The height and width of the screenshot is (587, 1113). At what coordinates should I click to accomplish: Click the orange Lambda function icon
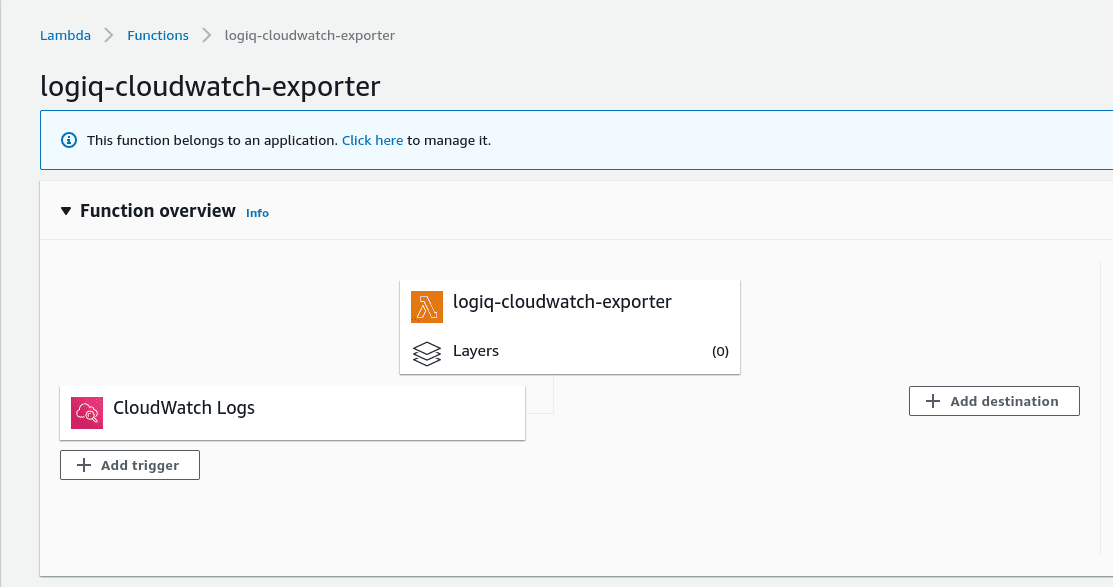(427, 307)
